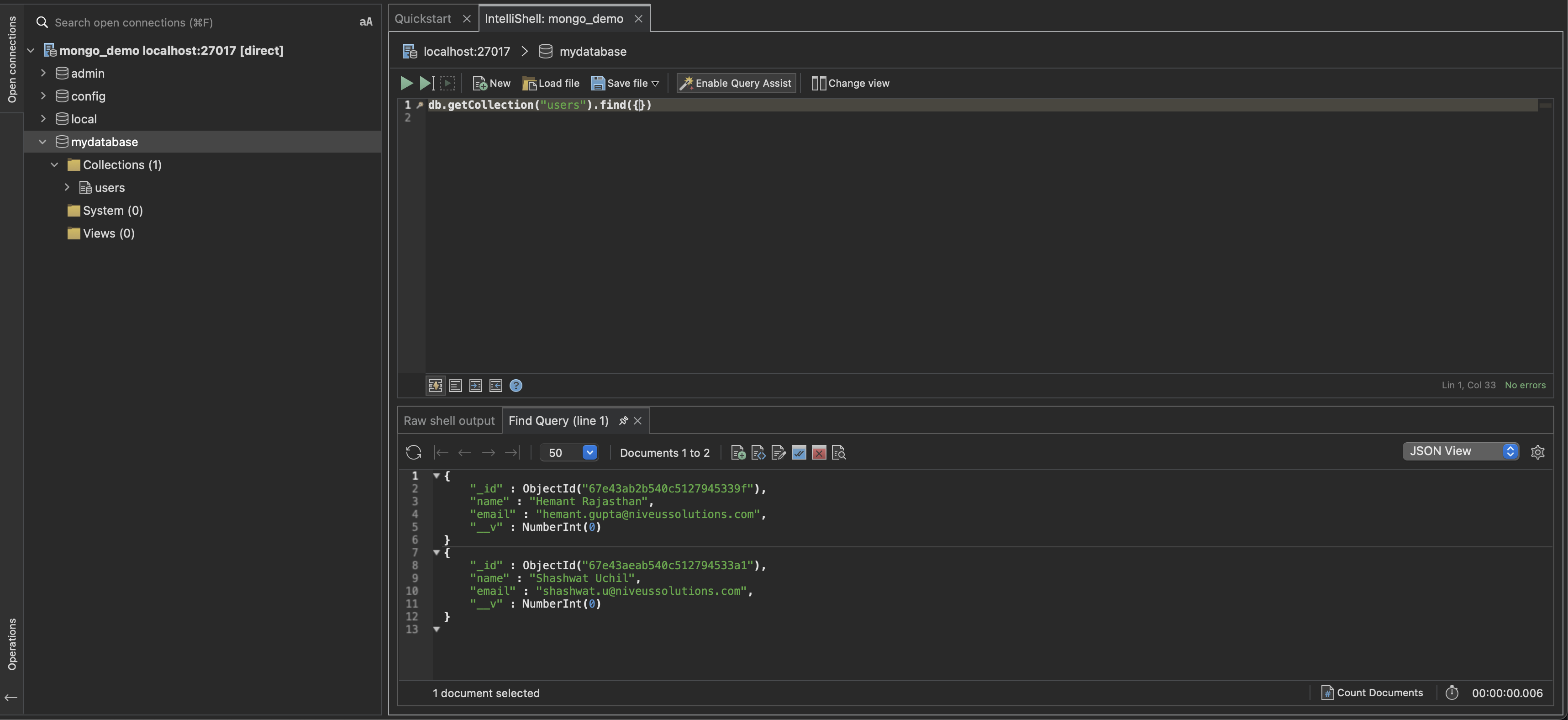The width and height of the screenshot is (1568, 720).
Task: Run the statement at cursor
Action: (426, 83)
